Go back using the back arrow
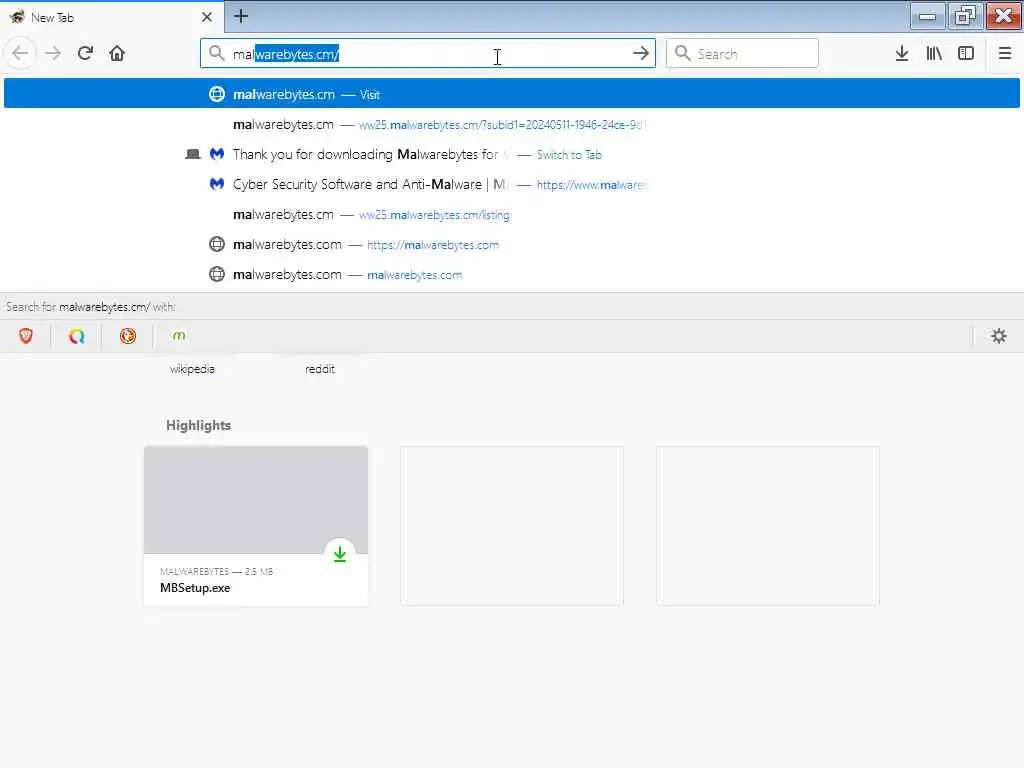Image resolution: width=1024 pixels, height=768 pixels. [20, 53]
